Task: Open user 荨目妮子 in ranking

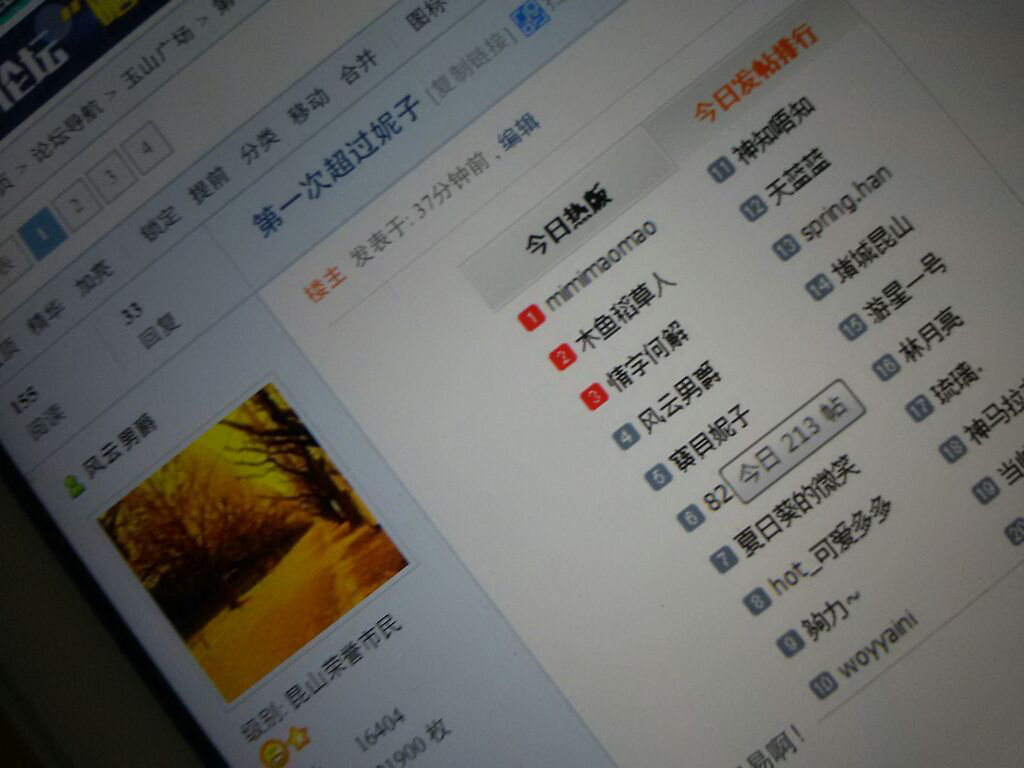Action: pos(711,439)
